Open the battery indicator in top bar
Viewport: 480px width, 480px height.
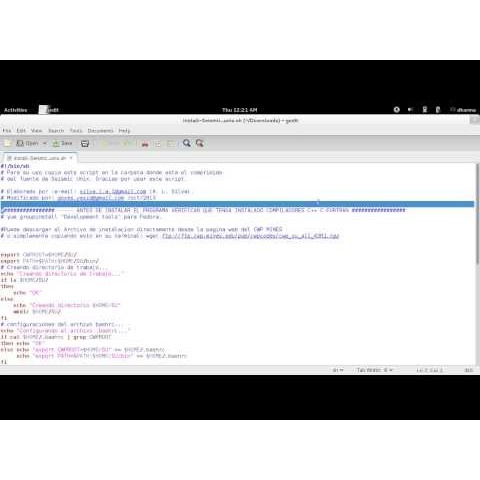coord(438,110)
